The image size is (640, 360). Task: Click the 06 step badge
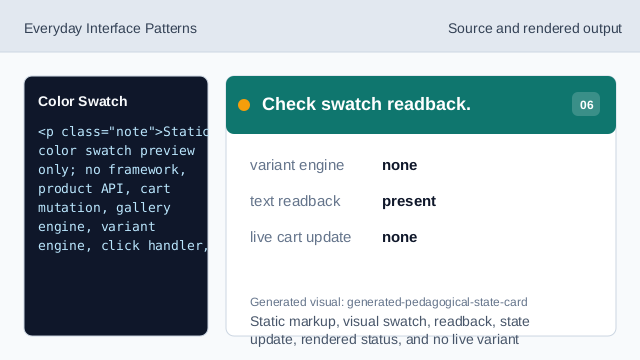pos(586,104)
